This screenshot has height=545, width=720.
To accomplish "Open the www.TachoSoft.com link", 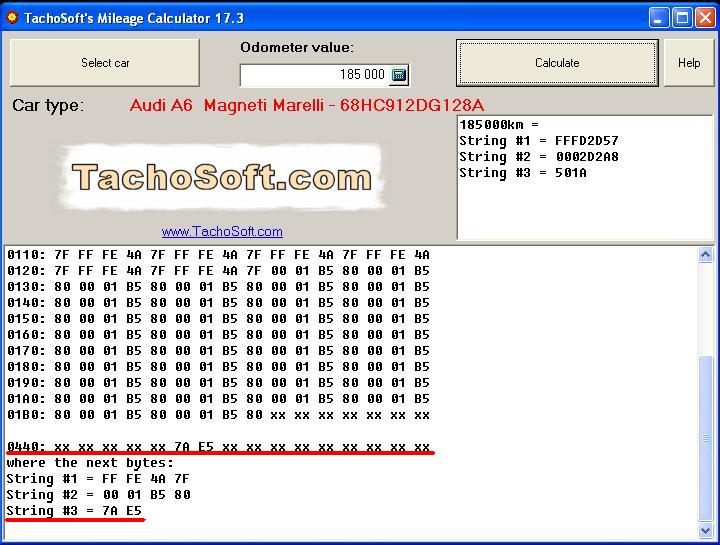I will click(222, 231).
